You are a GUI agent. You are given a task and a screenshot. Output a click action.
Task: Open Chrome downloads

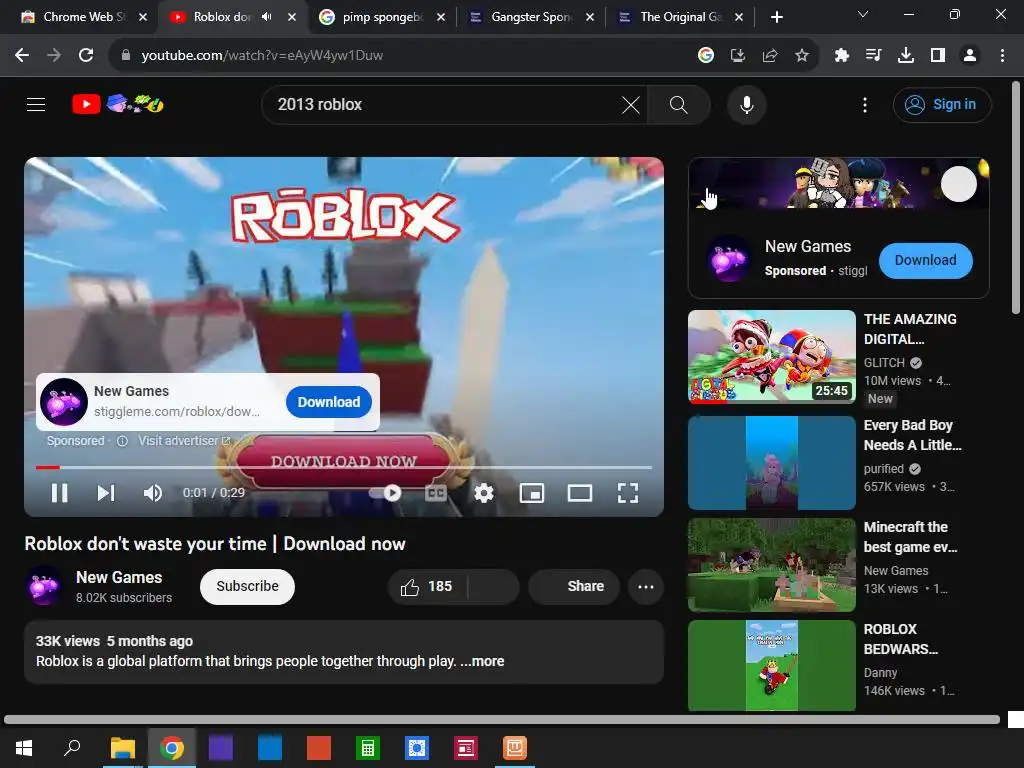(905, 56)
